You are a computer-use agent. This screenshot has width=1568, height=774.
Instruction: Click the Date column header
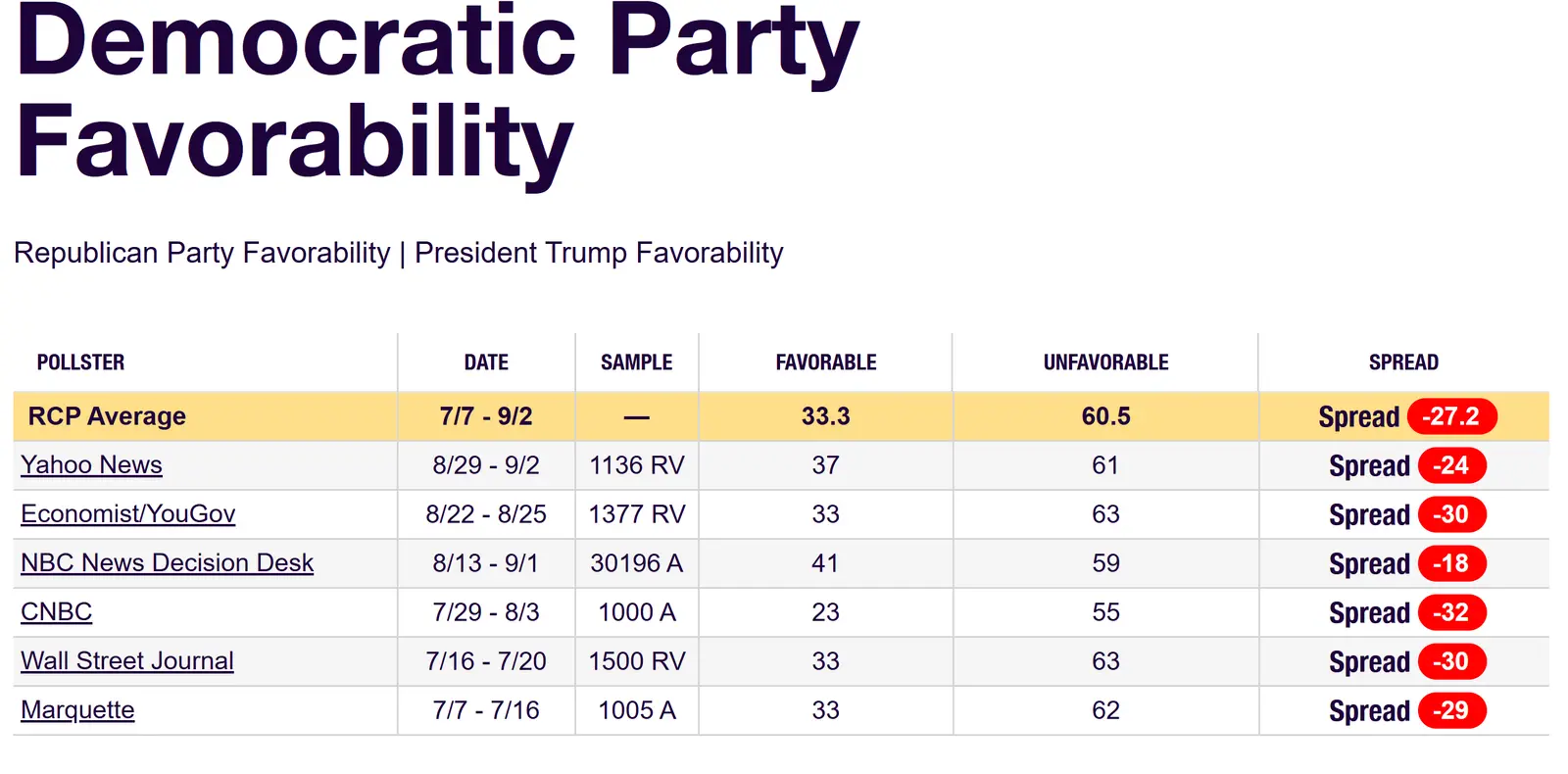(x=486, y=363)
